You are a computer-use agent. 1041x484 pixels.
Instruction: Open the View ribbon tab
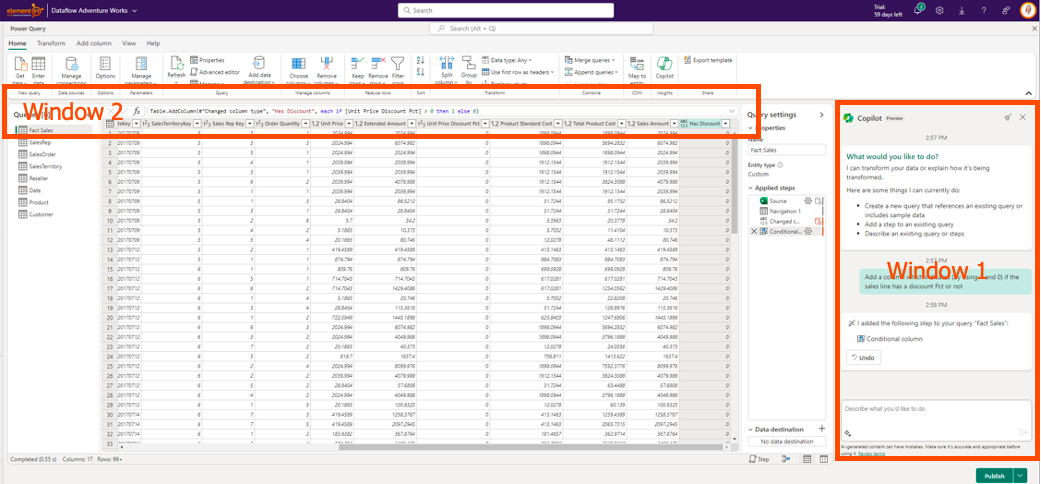point(129,43)
